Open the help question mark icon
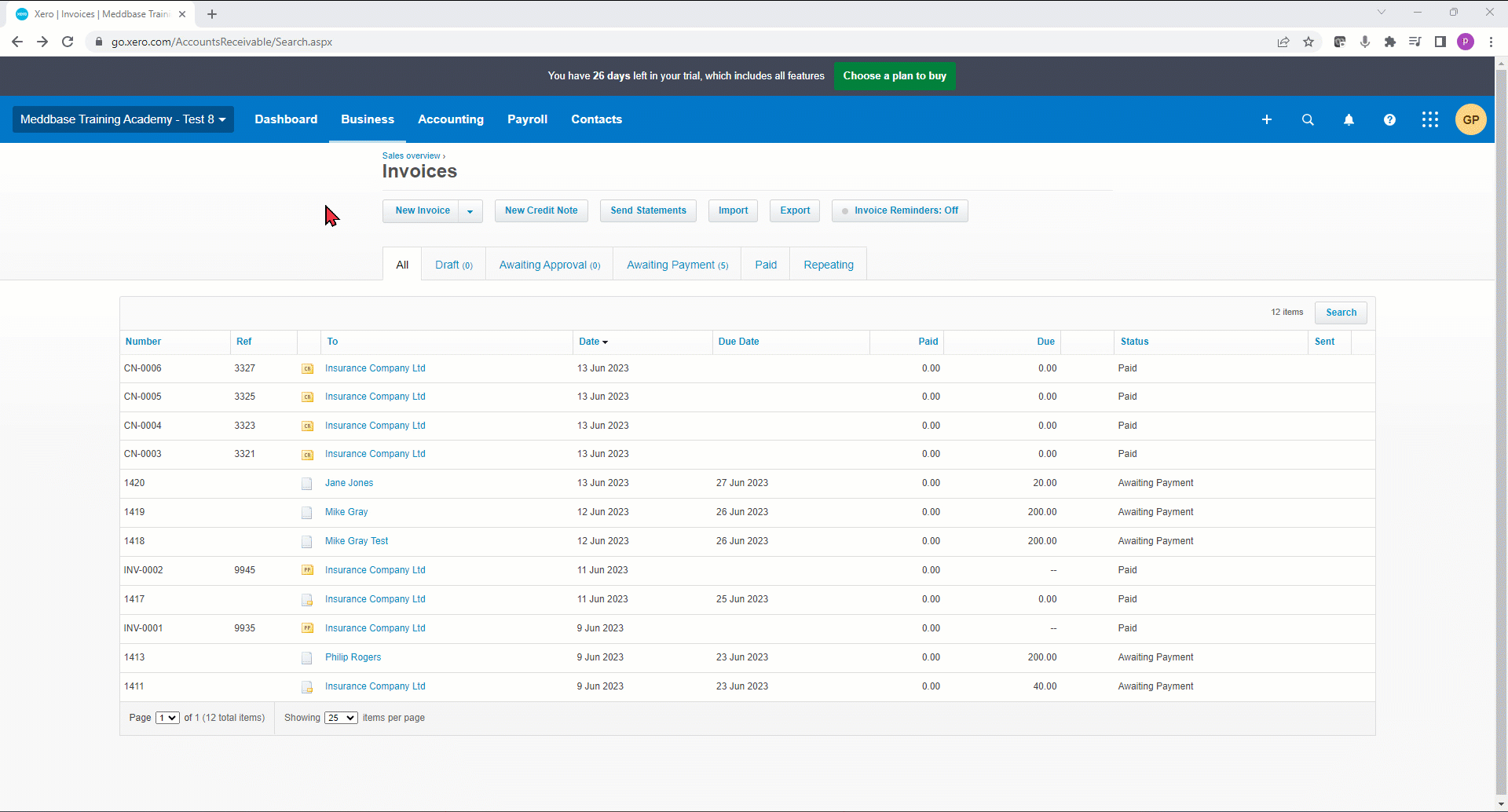This screenshot has width=1508, height=812. click(x=1389, y=119)
